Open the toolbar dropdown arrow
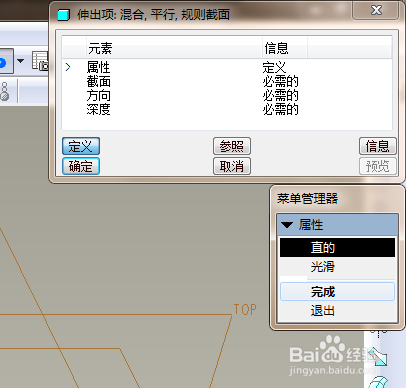This screenshot has height=388, width=406. (20, 61)
